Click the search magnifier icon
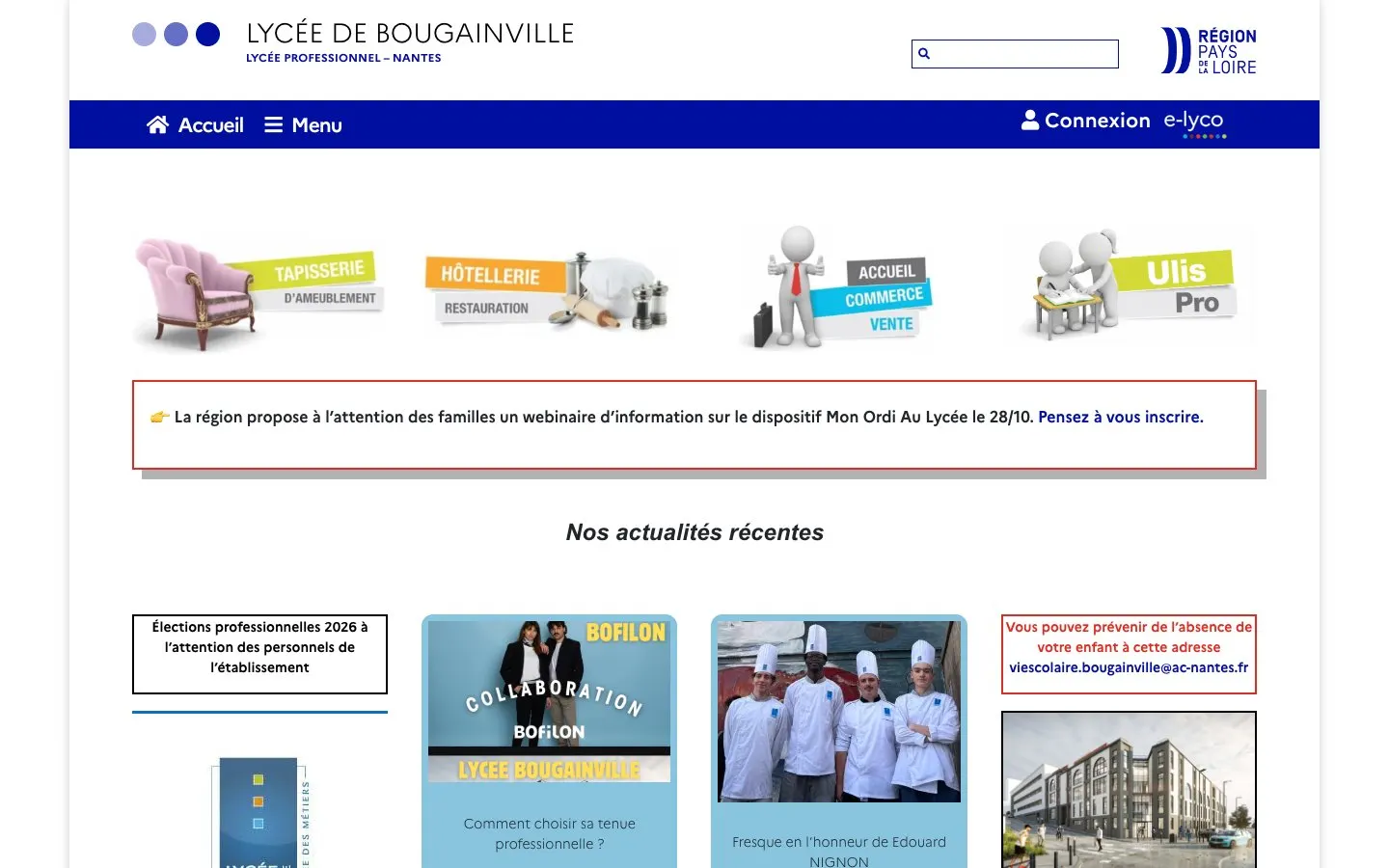 tap(924, 54)
